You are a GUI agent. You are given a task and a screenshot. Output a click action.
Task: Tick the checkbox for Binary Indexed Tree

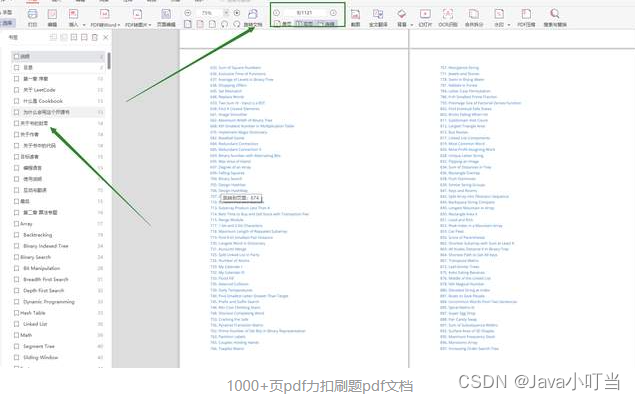(x=17, y=246)
